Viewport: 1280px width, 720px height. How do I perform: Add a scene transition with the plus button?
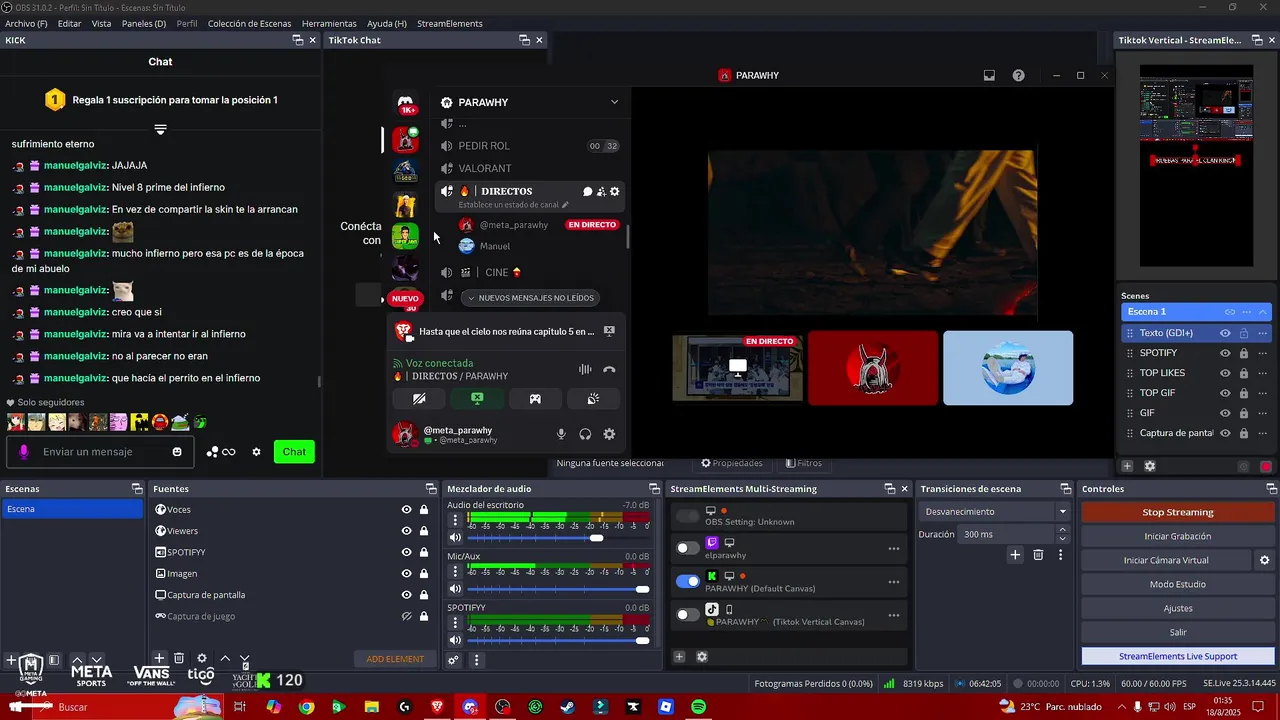1015,555
